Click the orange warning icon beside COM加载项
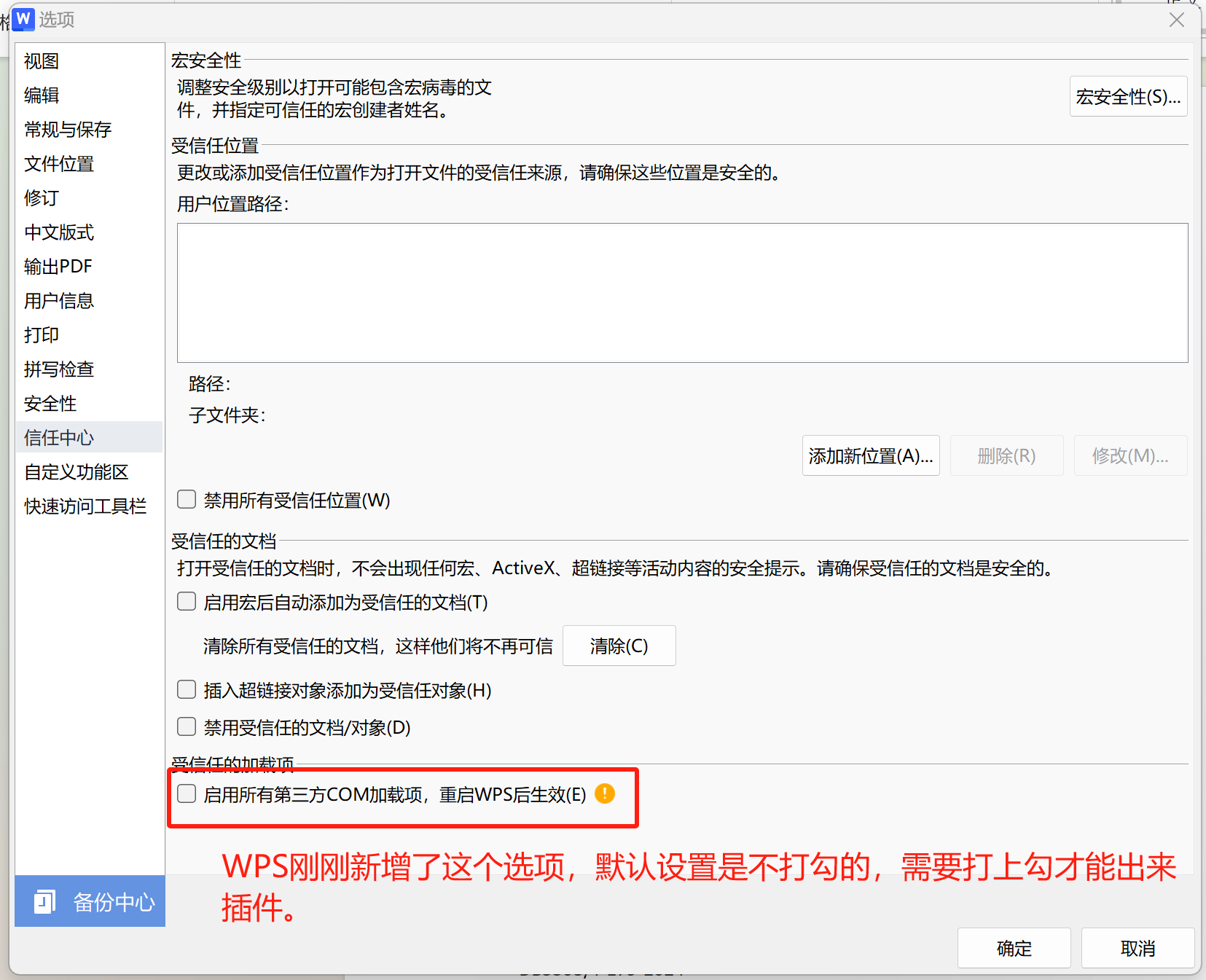 [604, 793]
